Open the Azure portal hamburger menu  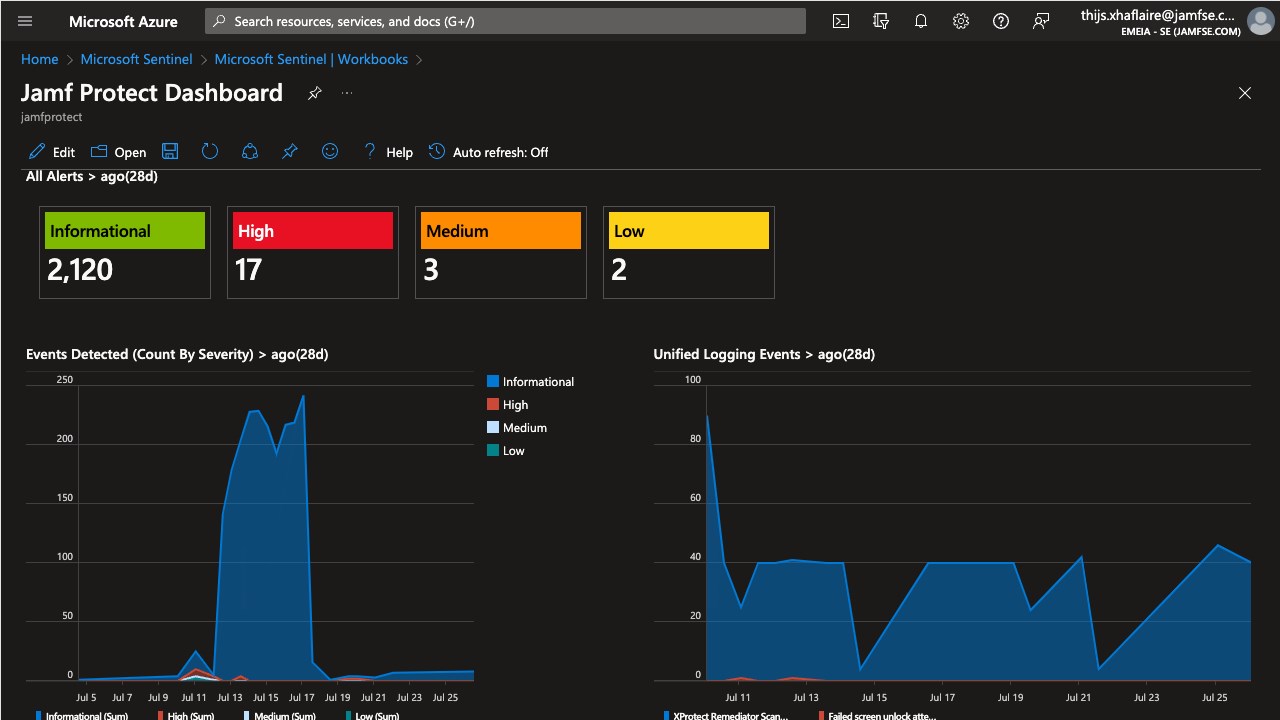point(25,21)
